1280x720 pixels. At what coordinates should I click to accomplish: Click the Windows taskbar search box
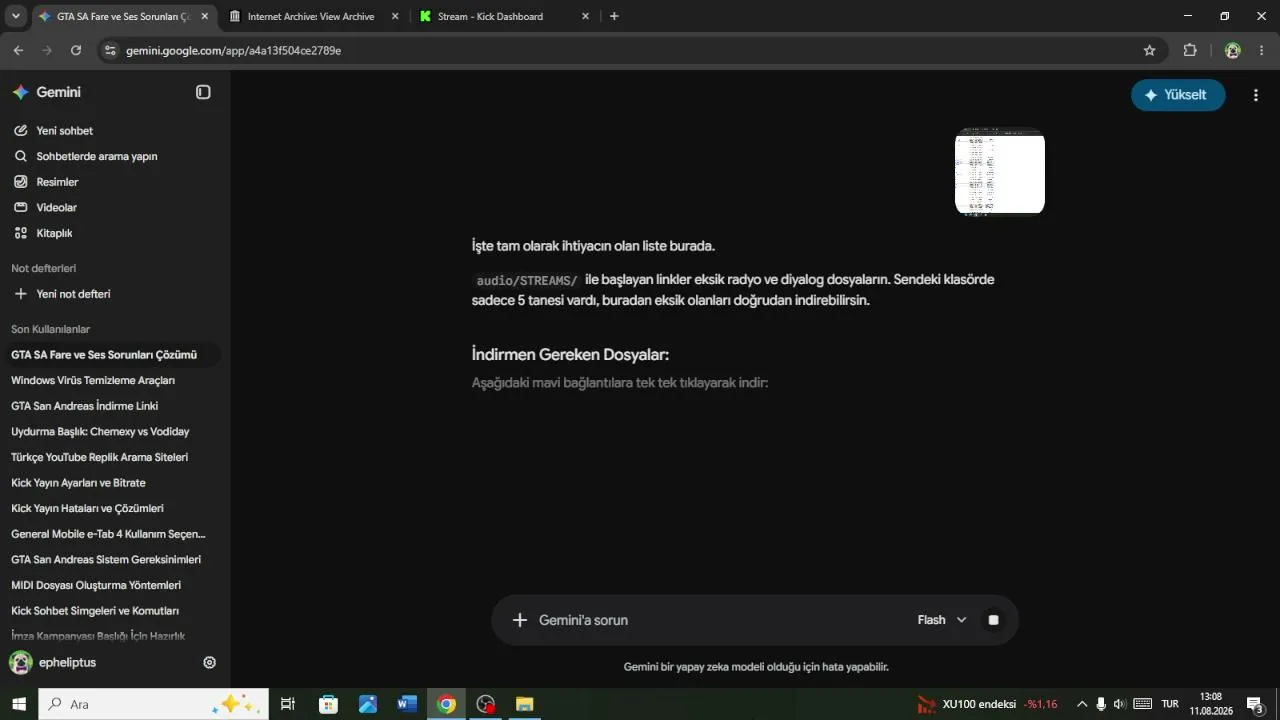pyautogui.click(x=153, y=704)
